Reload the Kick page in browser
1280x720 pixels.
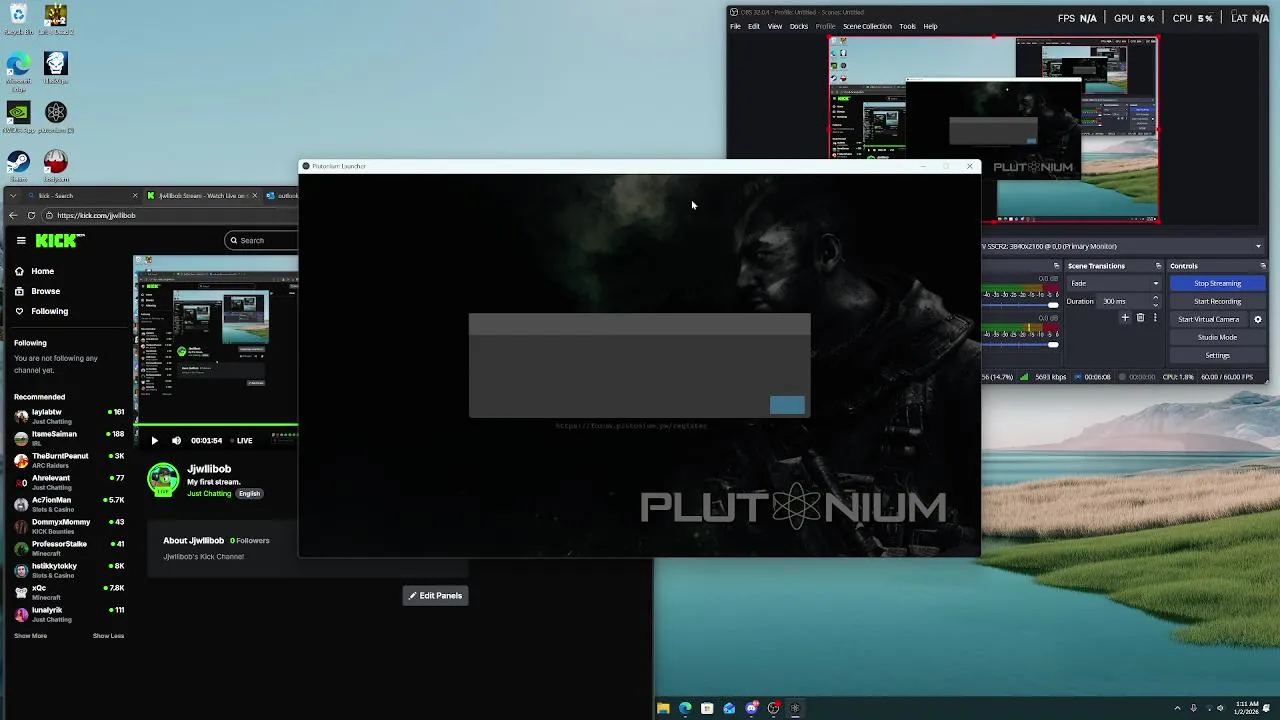[31, 215]
